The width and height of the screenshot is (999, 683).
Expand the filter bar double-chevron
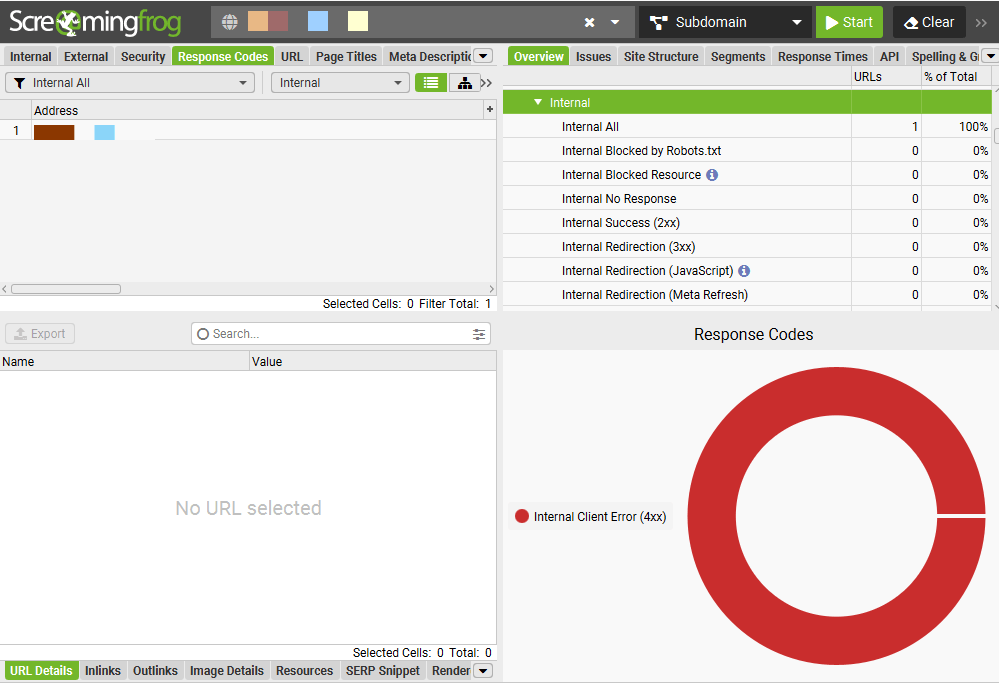coord(487,83)
